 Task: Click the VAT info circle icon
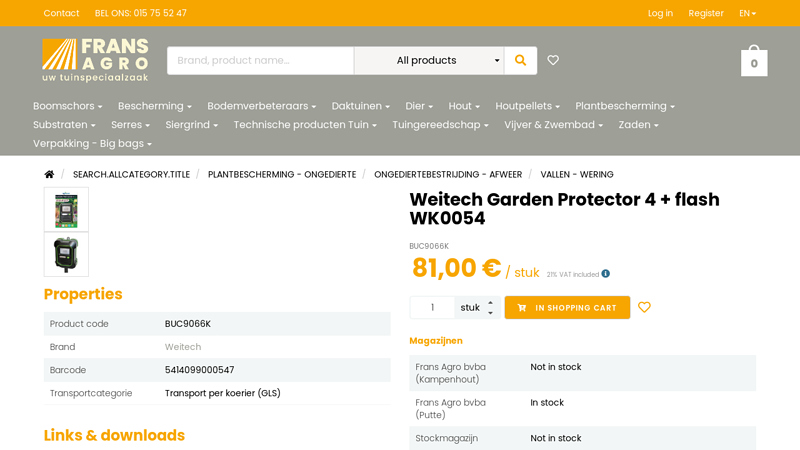pos(606,273)
